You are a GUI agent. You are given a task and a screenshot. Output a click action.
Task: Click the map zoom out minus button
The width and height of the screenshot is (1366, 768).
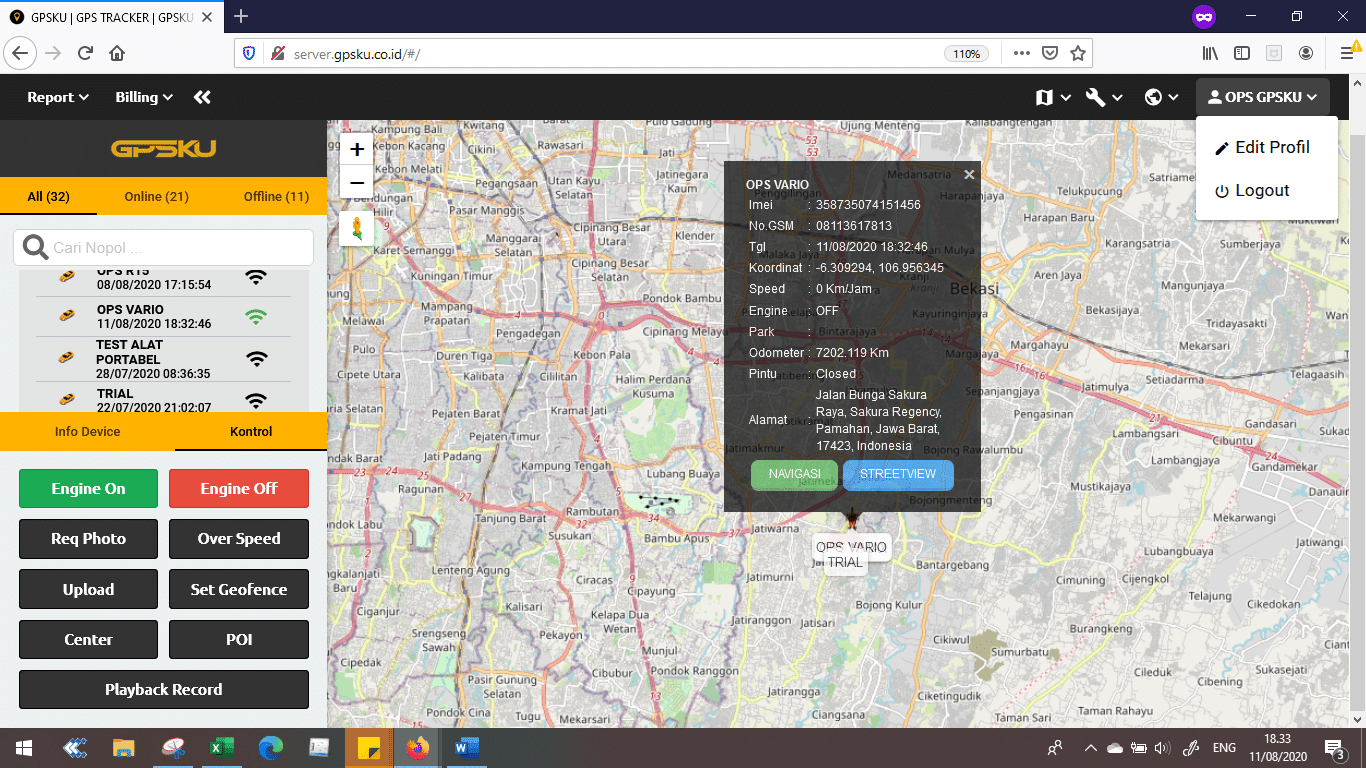(357, 183)
